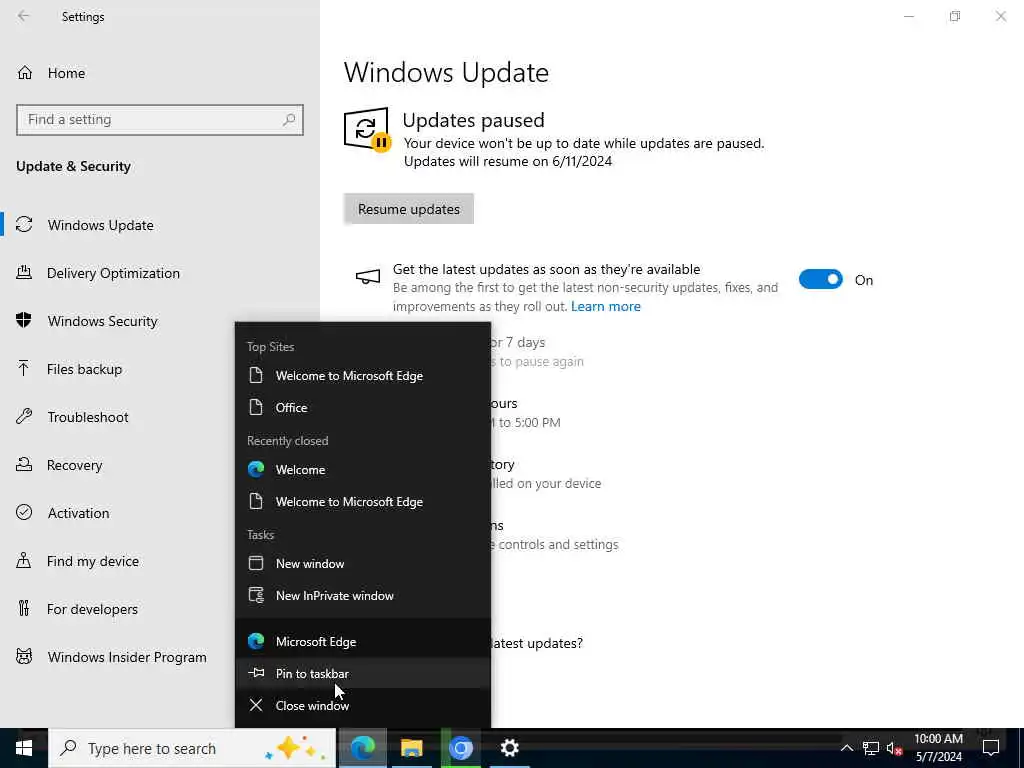
Task: Click the Updates paused status icon
Action: tap(367, 129)
